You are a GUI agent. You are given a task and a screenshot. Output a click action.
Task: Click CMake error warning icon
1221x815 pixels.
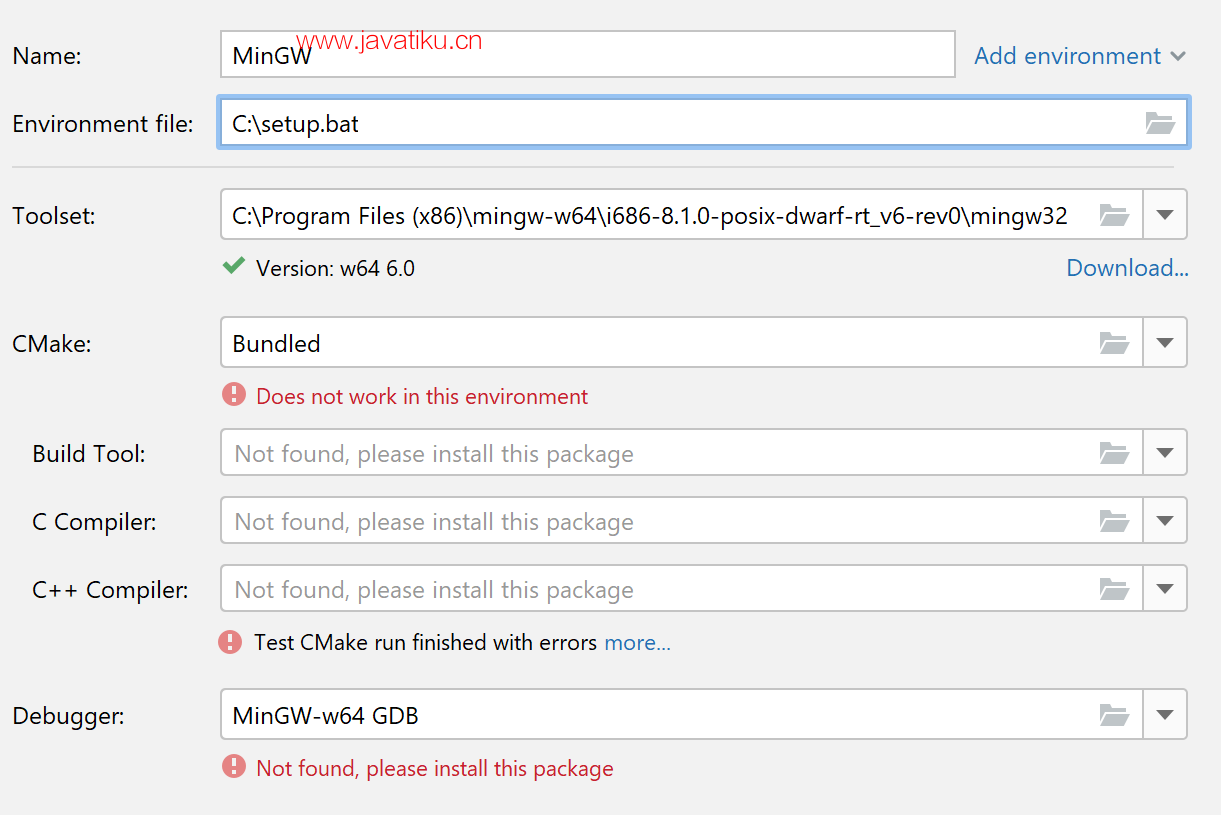(234, 395)
